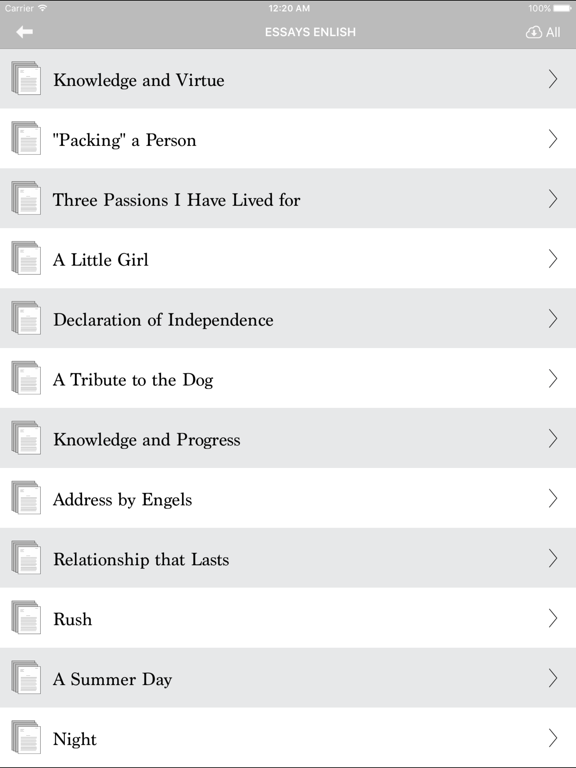Screen dimensions: 576x768
Task: Click document icon beside Rush
Action: point(26,618)
